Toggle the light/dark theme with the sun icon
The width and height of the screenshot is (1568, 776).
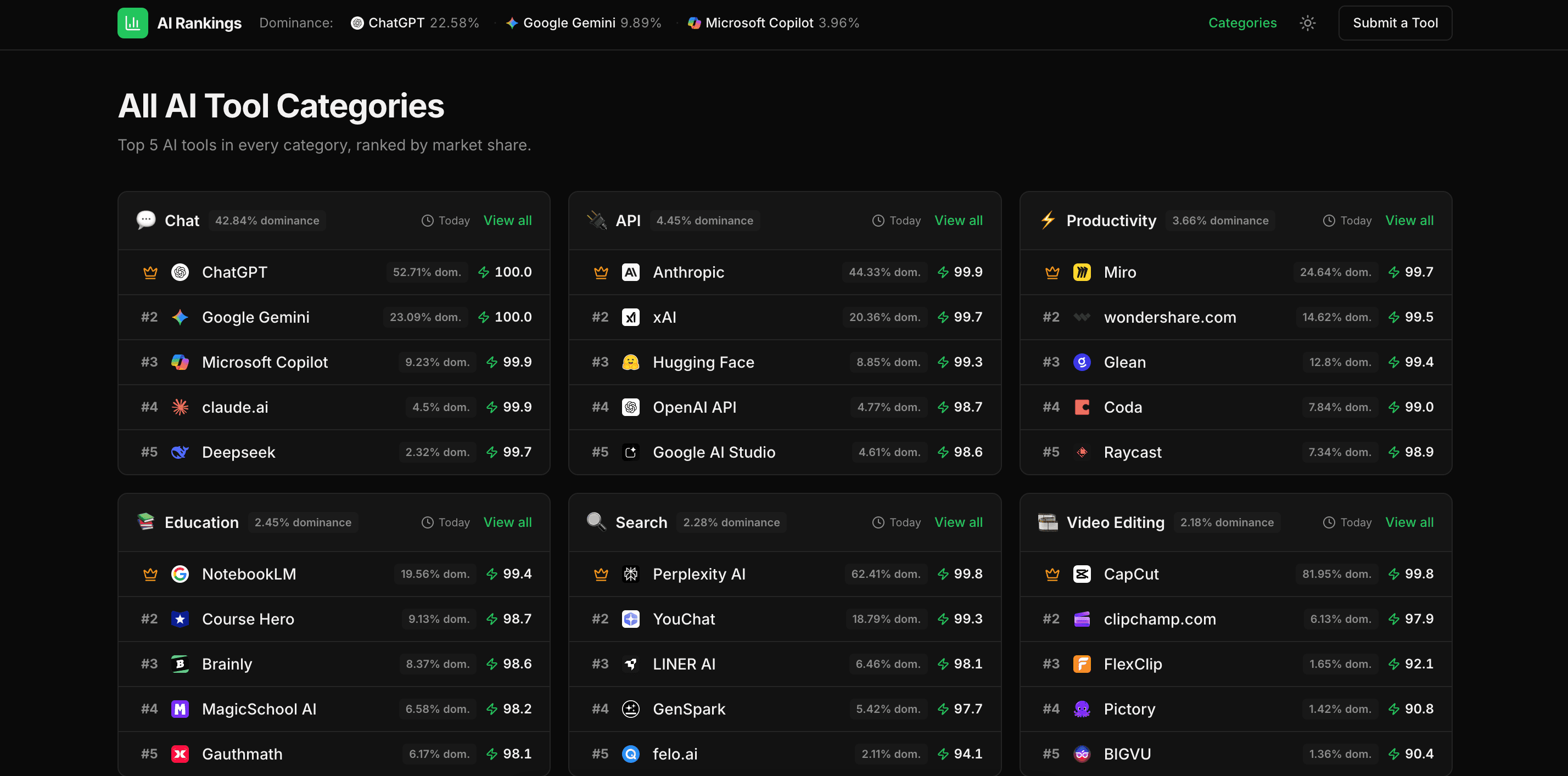(1307, 23)
